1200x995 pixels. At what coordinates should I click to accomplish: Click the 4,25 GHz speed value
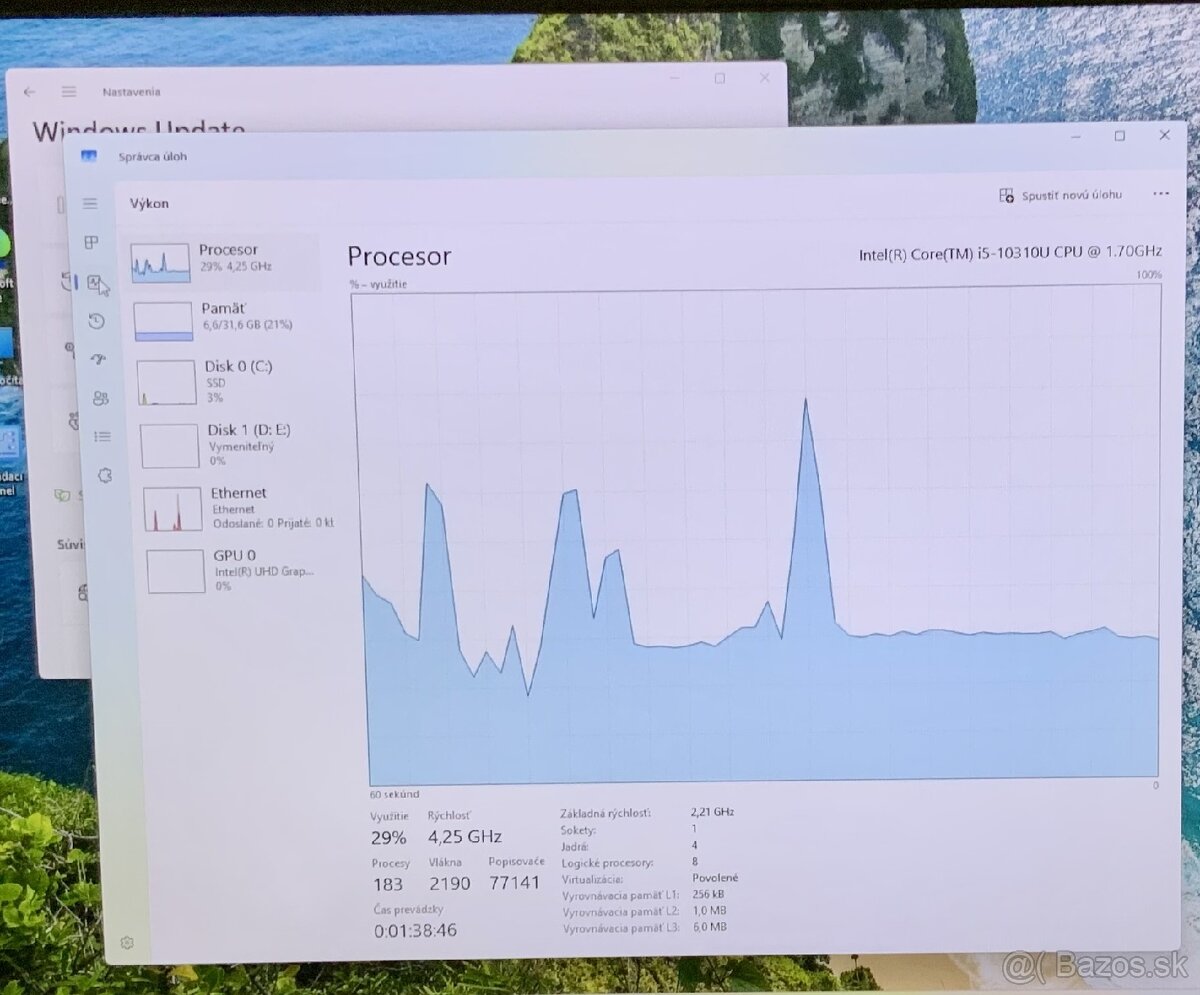pyautogui.click(x=465, y=836)
